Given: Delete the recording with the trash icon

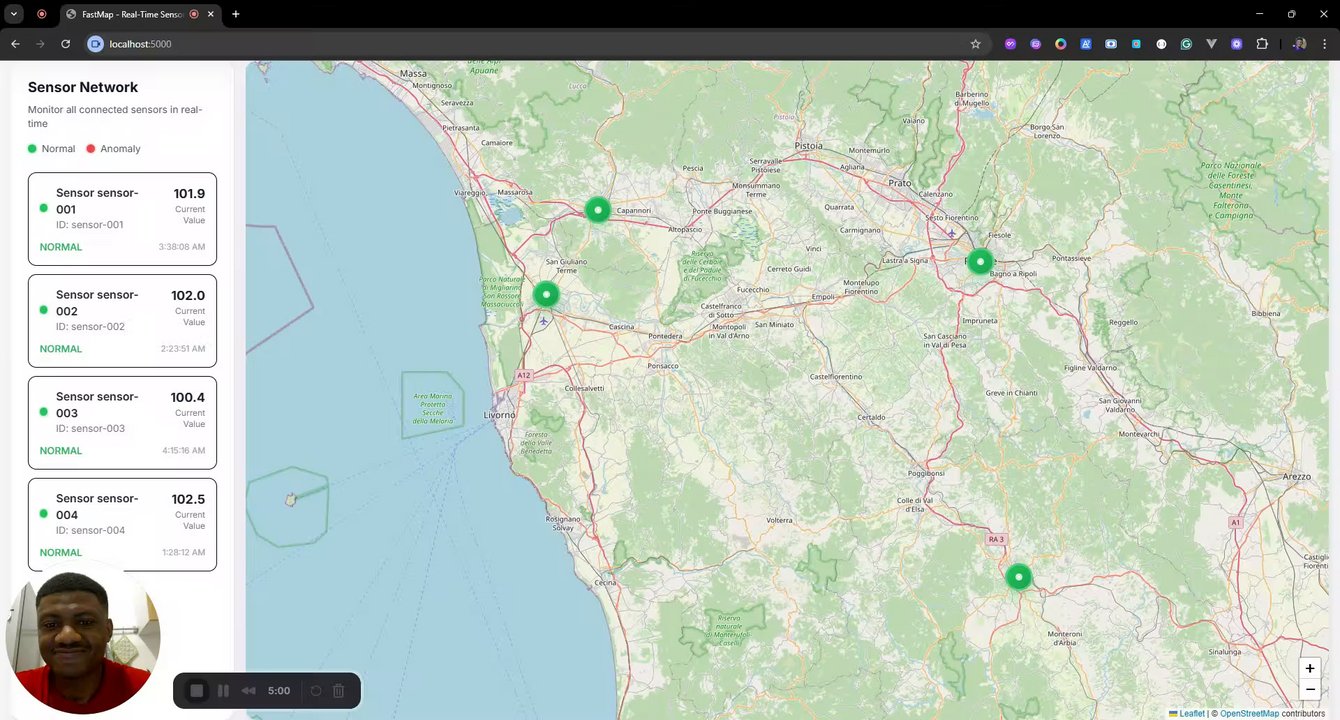Looking at the screenshot, I should [x=339, y=691].
